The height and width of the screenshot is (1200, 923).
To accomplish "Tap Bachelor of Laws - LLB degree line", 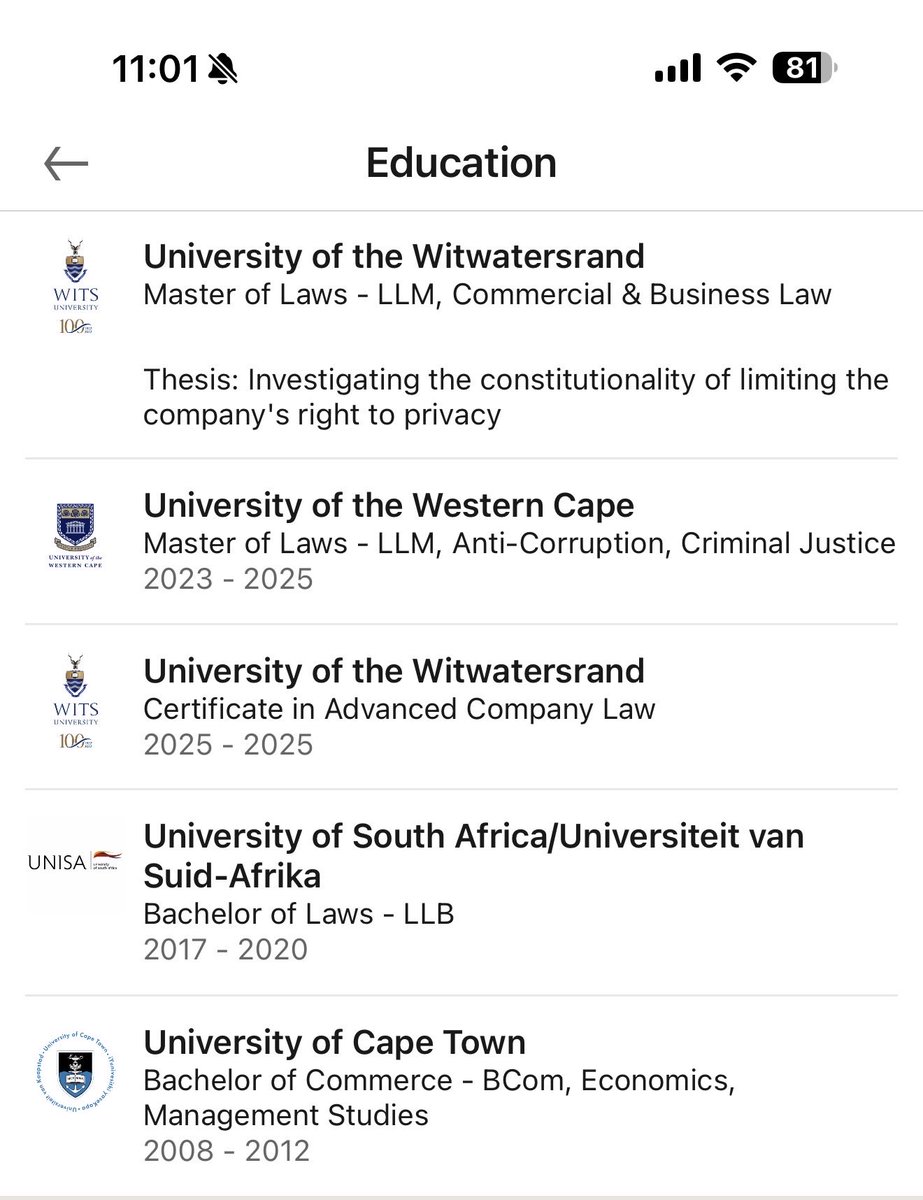I will click(x=299, y=913).
